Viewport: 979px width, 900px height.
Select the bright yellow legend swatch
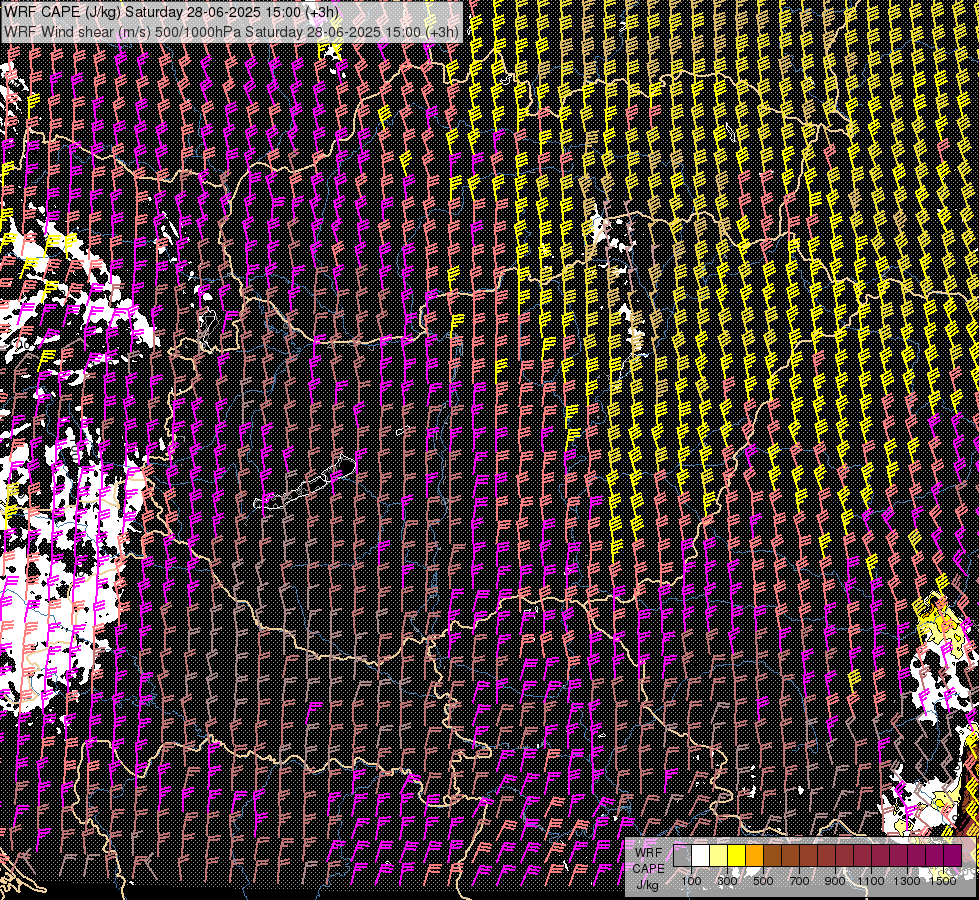tap(737, 856)
